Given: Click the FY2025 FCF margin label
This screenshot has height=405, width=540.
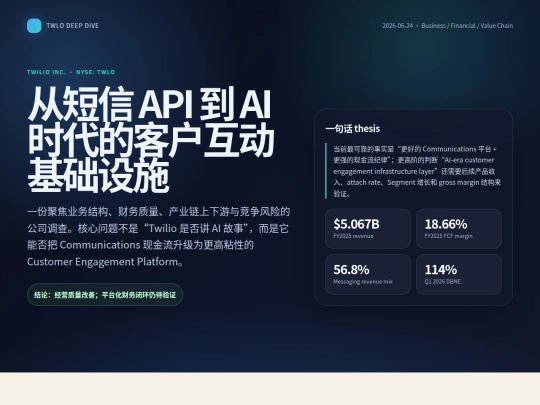Looking at the screenshot, I should tap(448, 236).
